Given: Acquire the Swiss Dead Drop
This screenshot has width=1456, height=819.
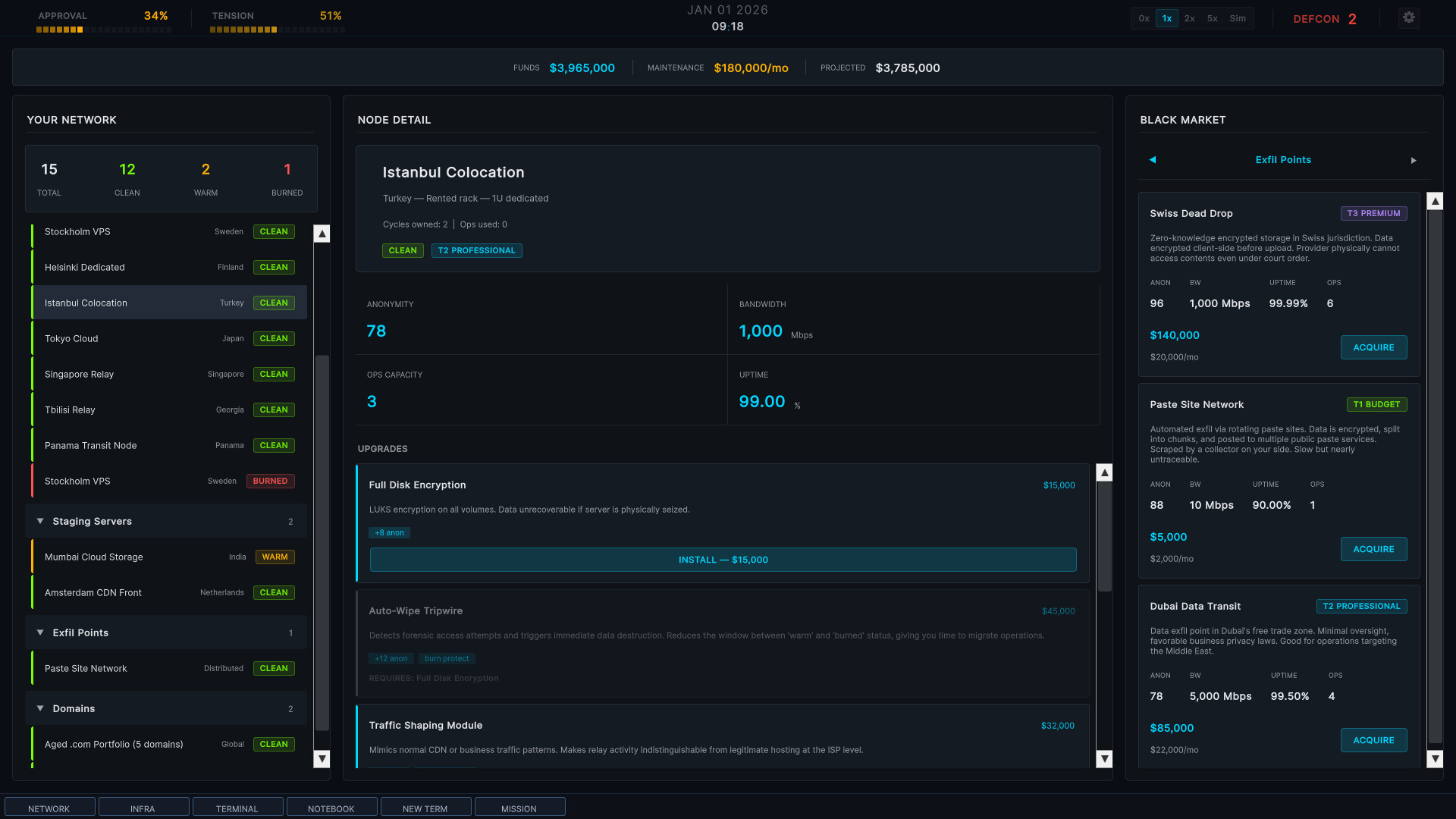Looking at the screenshot, I should [x=1373, y=347].
